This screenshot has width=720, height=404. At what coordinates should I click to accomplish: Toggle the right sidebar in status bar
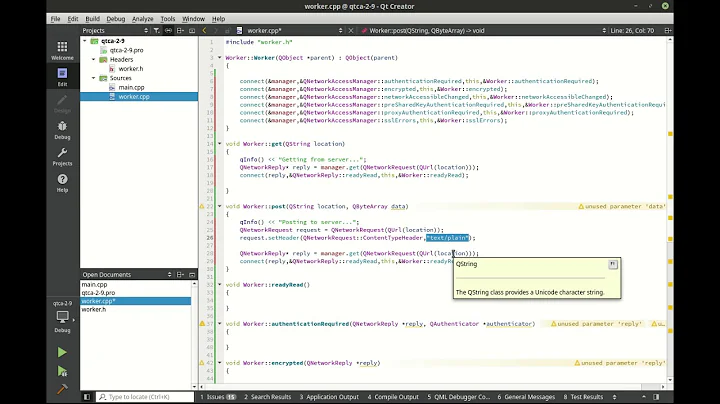(656, 397)
